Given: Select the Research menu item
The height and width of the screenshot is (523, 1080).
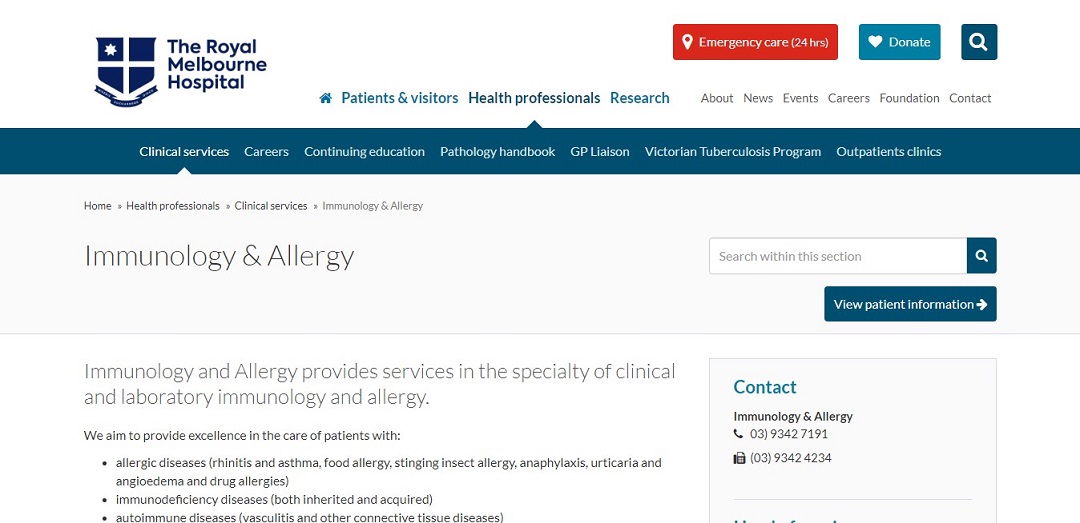Looking at the screenshot, I should point(639,98).
